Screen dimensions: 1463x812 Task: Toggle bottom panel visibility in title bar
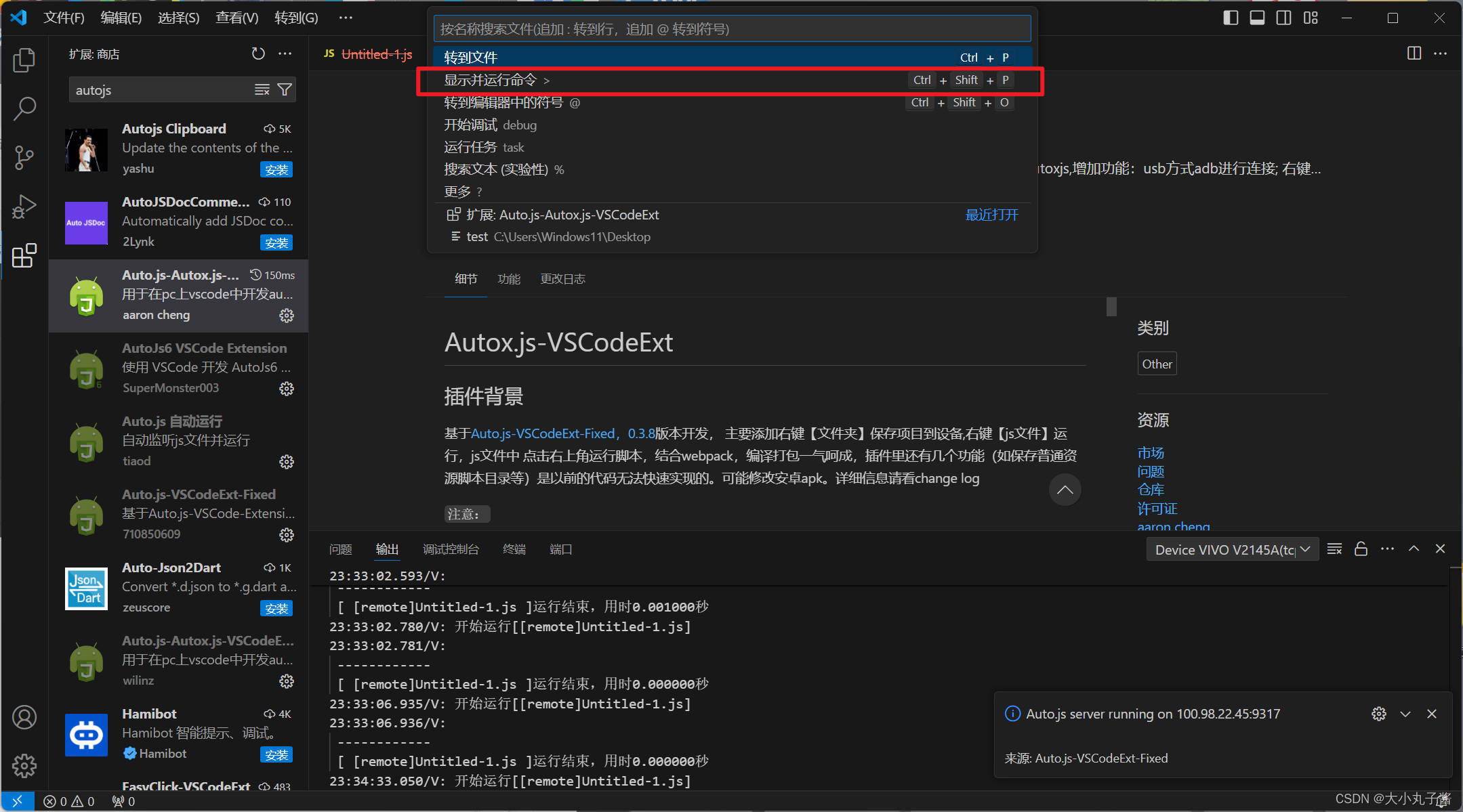tap(1257, 18)
